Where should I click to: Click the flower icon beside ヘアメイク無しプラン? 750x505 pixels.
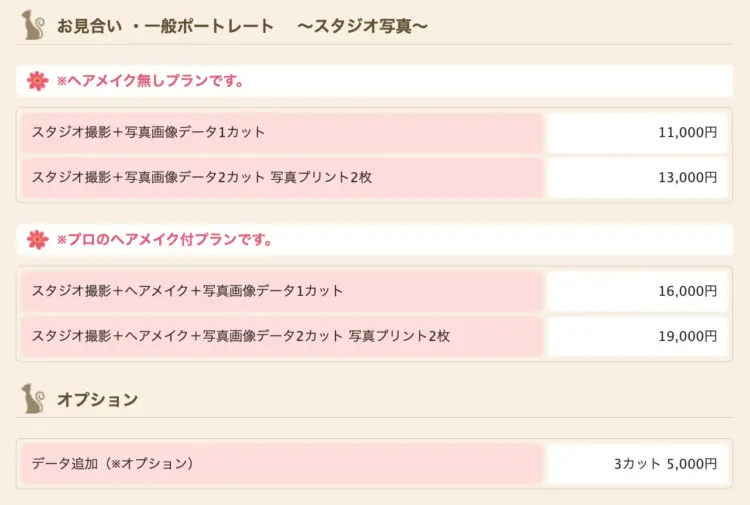coord(38,81)
